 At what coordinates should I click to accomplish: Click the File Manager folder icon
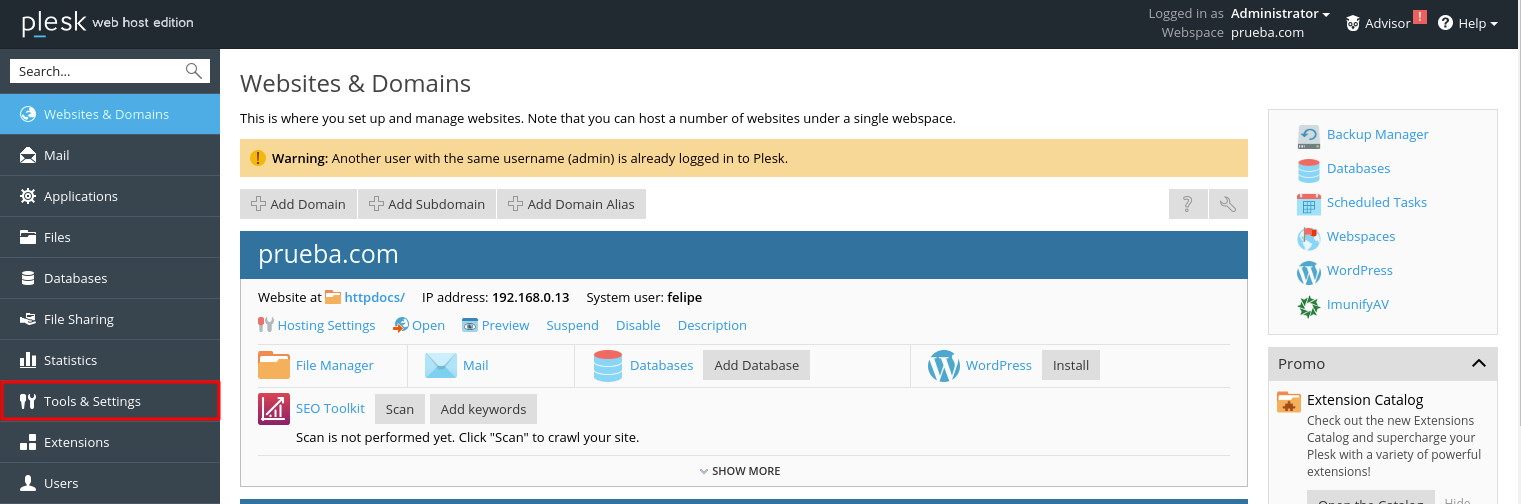tap(274, 366)
